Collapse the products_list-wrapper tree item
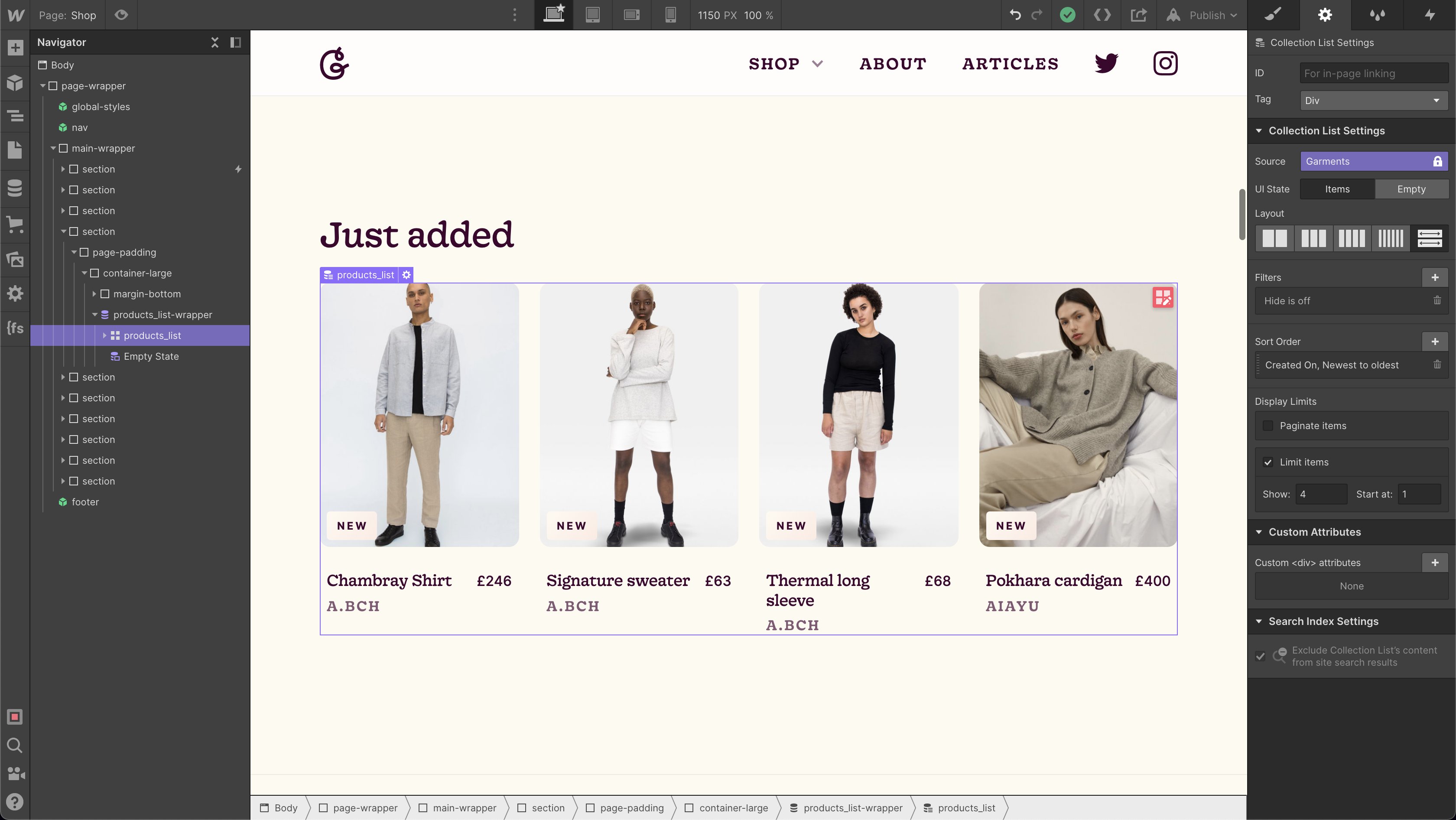Image resolution: width=1456 pixels, height=820 pixels. coord(95,315)
